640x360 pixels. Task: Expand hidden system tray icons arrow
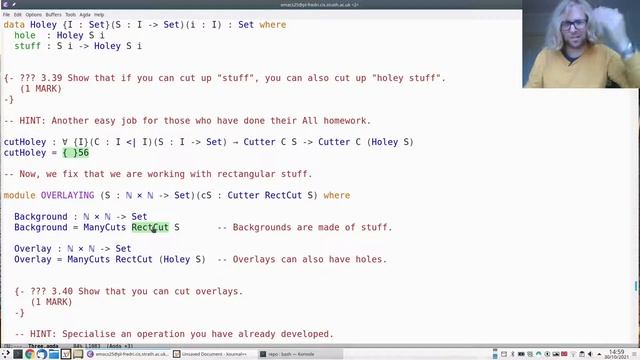click(599, 354)
